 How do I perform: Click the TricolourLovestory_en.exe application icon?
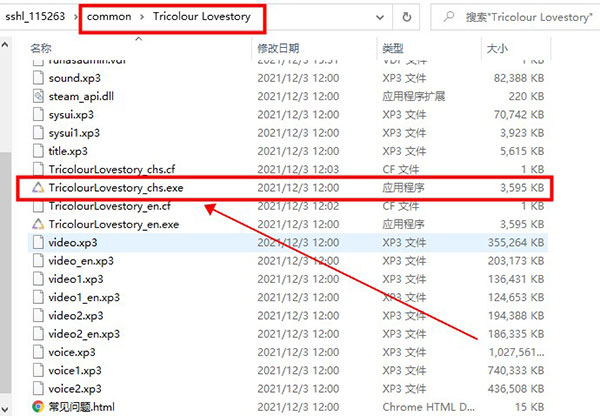point(38,224)
